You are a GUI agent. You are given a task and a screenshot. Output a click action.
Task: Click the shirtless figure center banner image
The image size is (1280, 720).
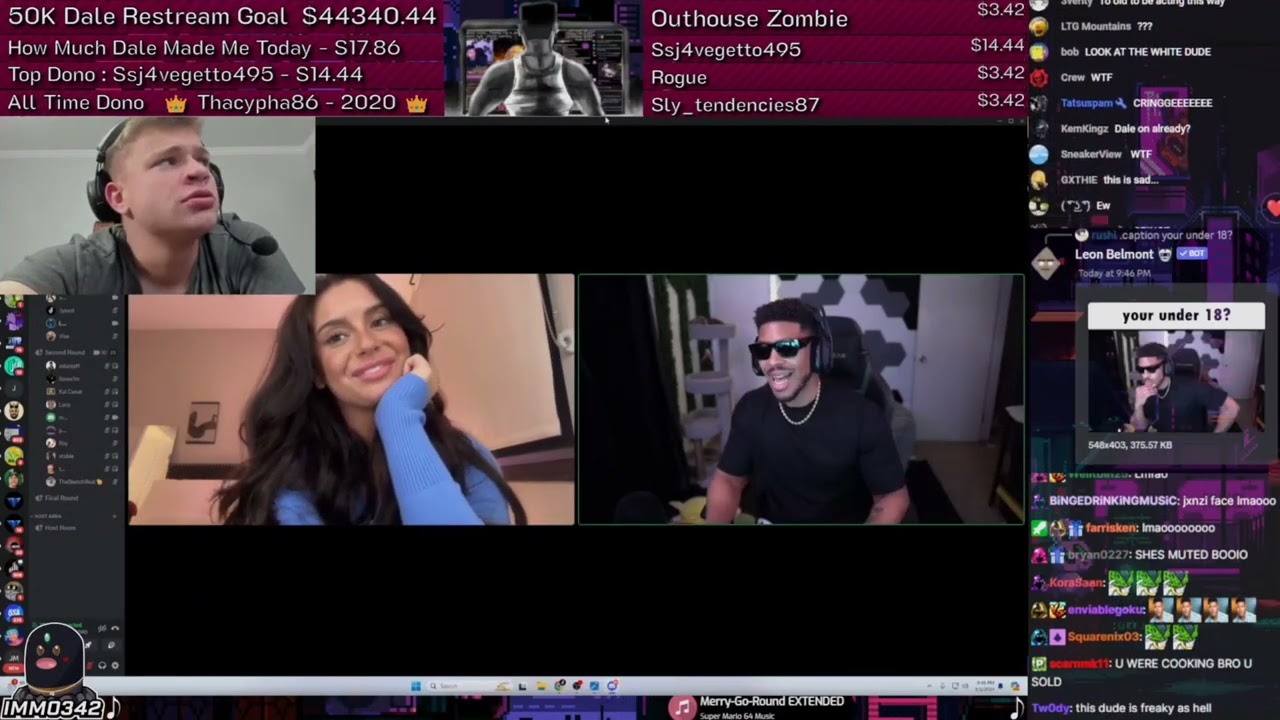544,58
